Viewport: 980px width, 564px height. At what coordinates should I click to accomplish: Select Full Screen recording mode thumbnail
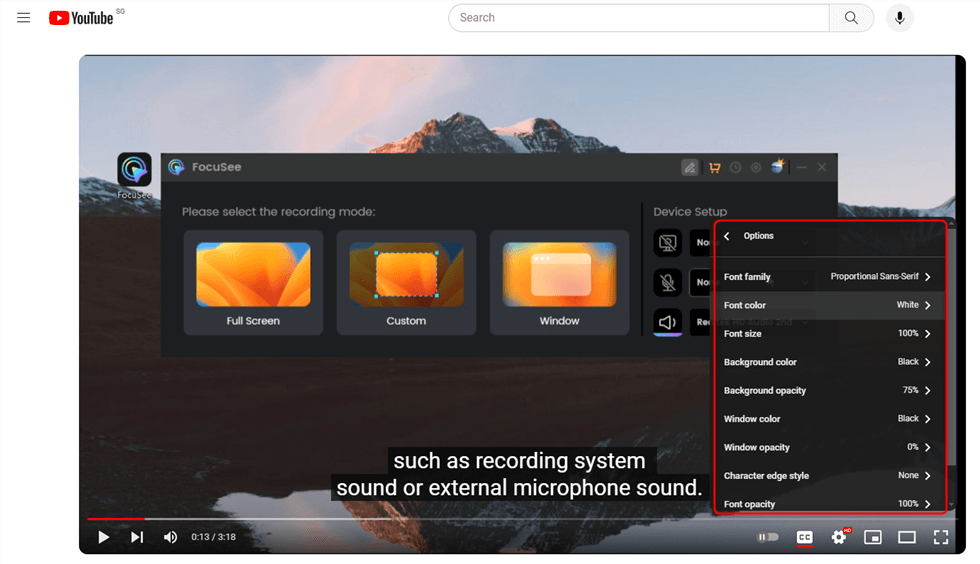(253, 274)
